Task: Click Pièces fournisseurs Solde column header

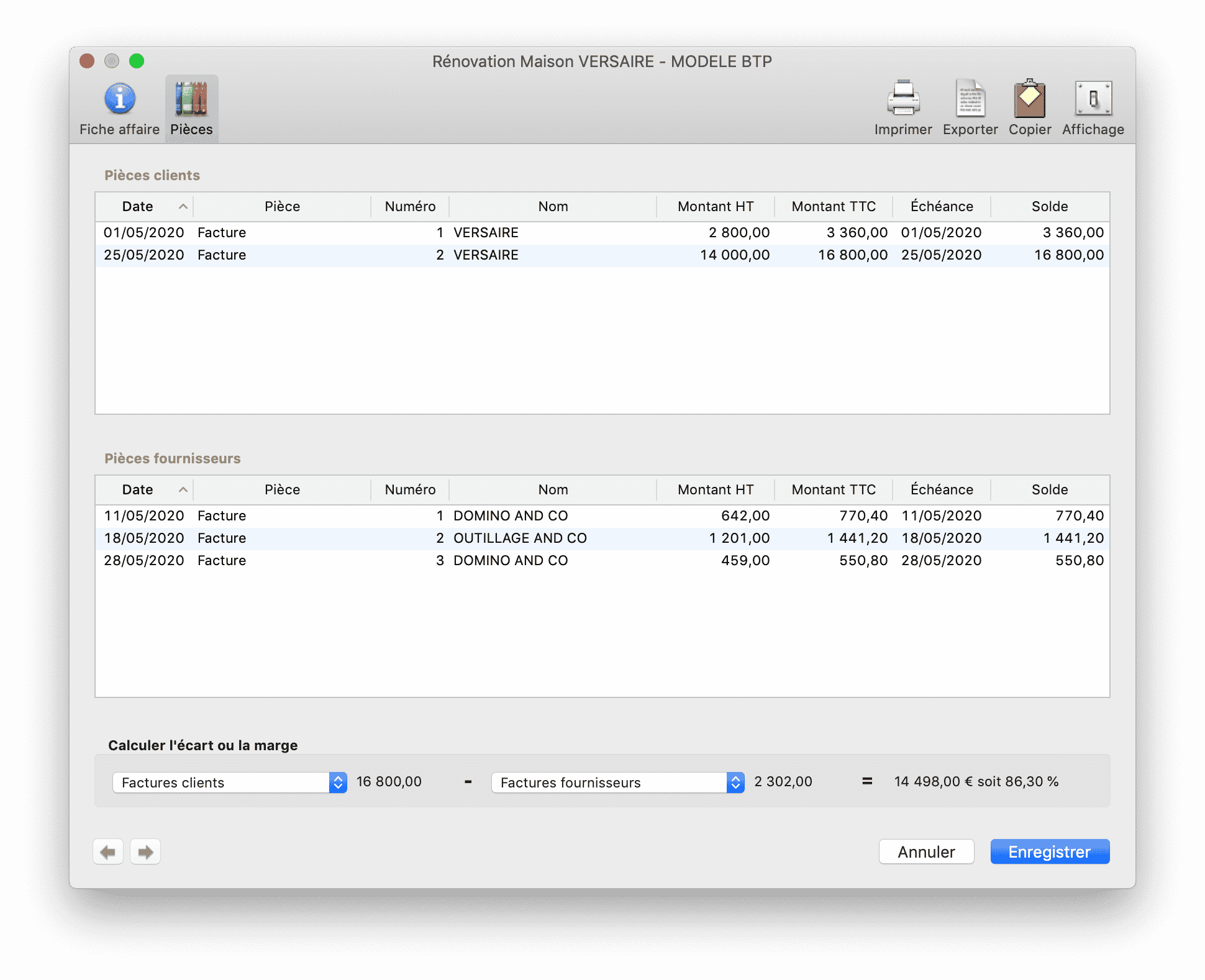Action: pos(1050,489)
